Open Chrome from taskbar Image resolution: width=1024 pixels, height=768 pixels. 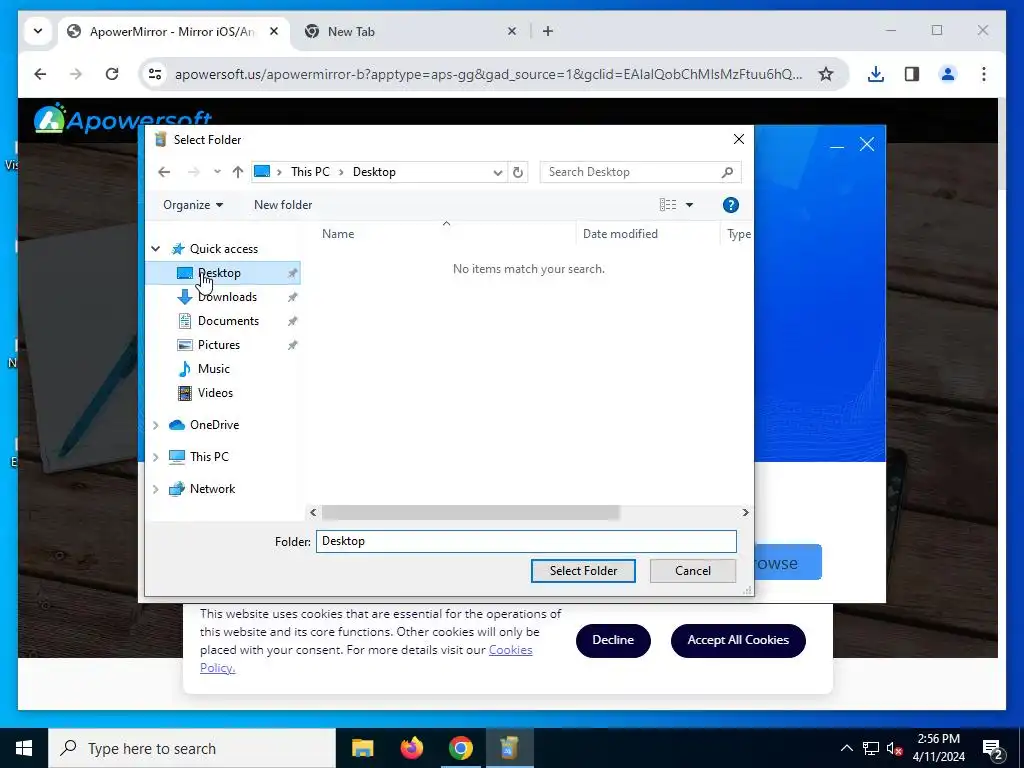coord(460,748)
